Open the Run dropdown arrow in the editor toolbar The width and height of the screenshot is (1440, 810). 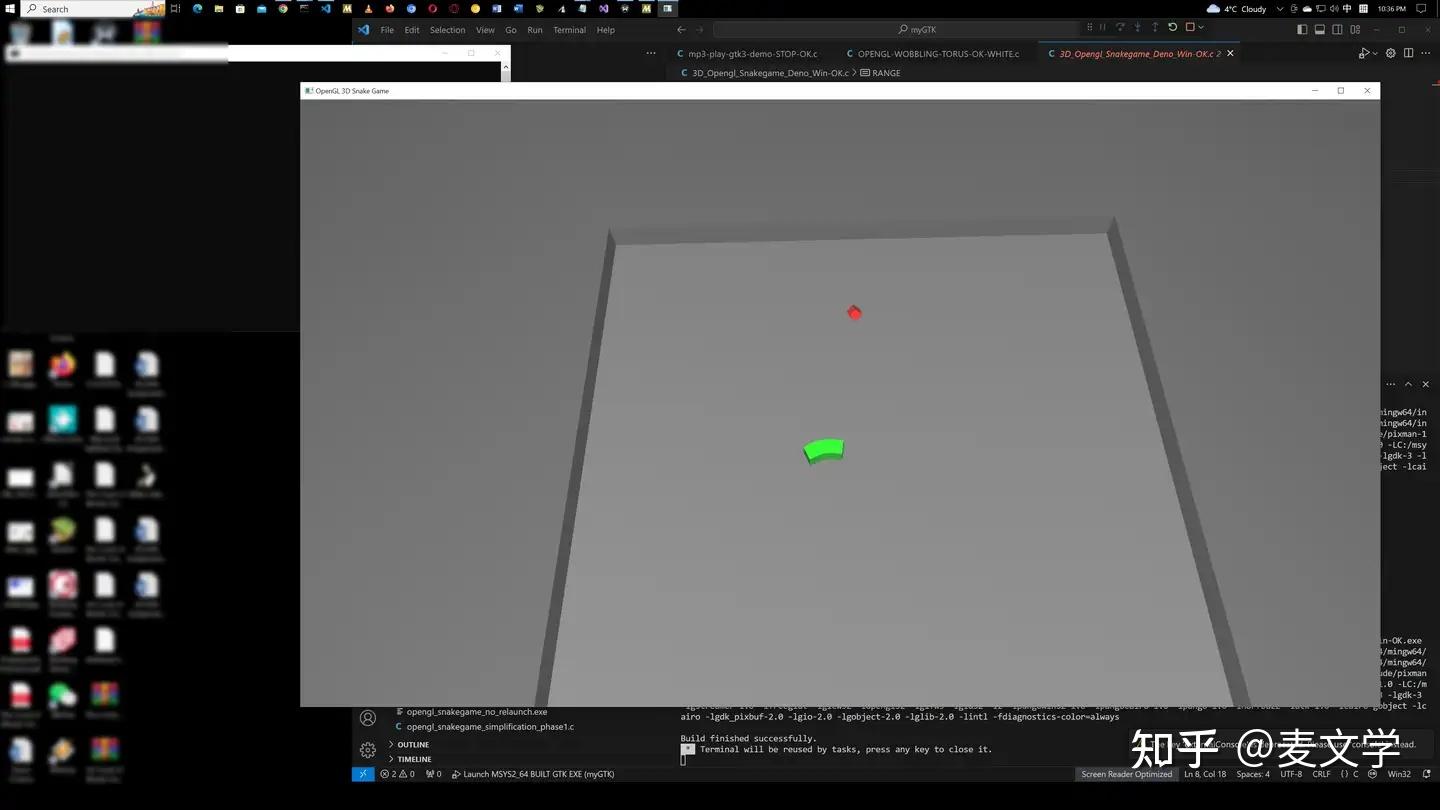coord(1374,54)
